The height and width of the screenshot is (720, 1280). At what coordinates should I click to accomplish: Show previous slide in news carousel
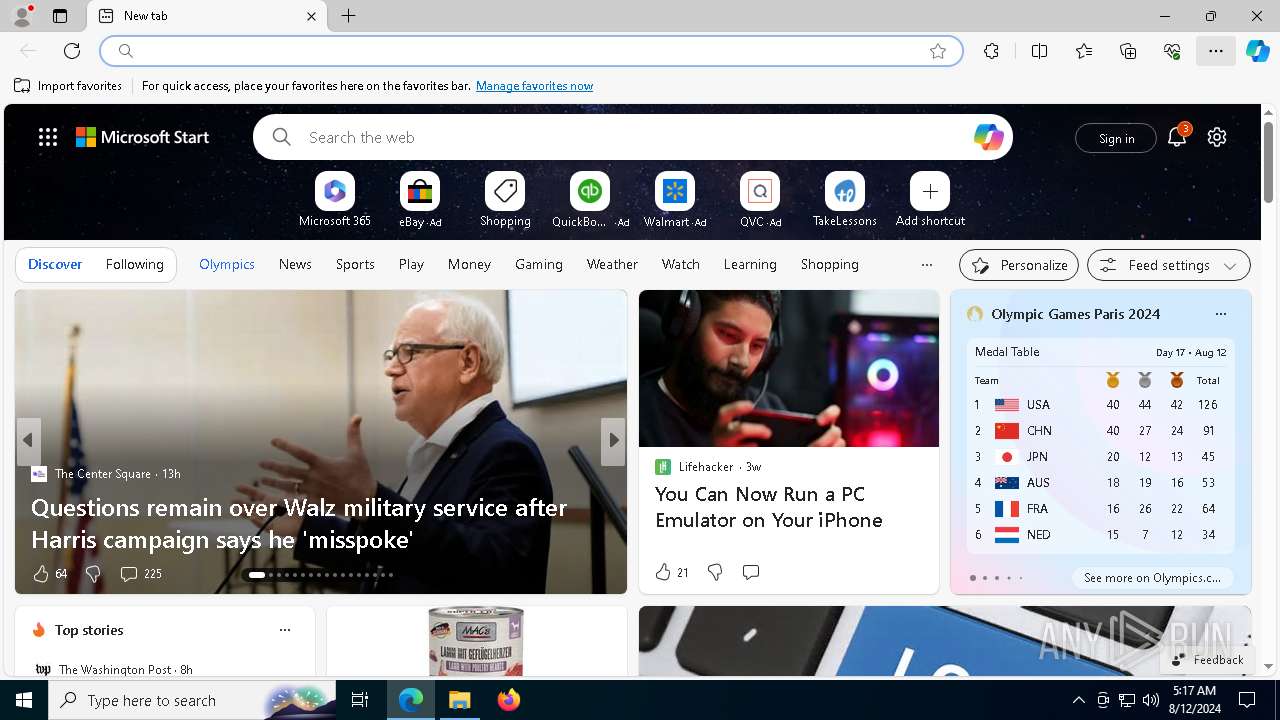coord(28,440)
